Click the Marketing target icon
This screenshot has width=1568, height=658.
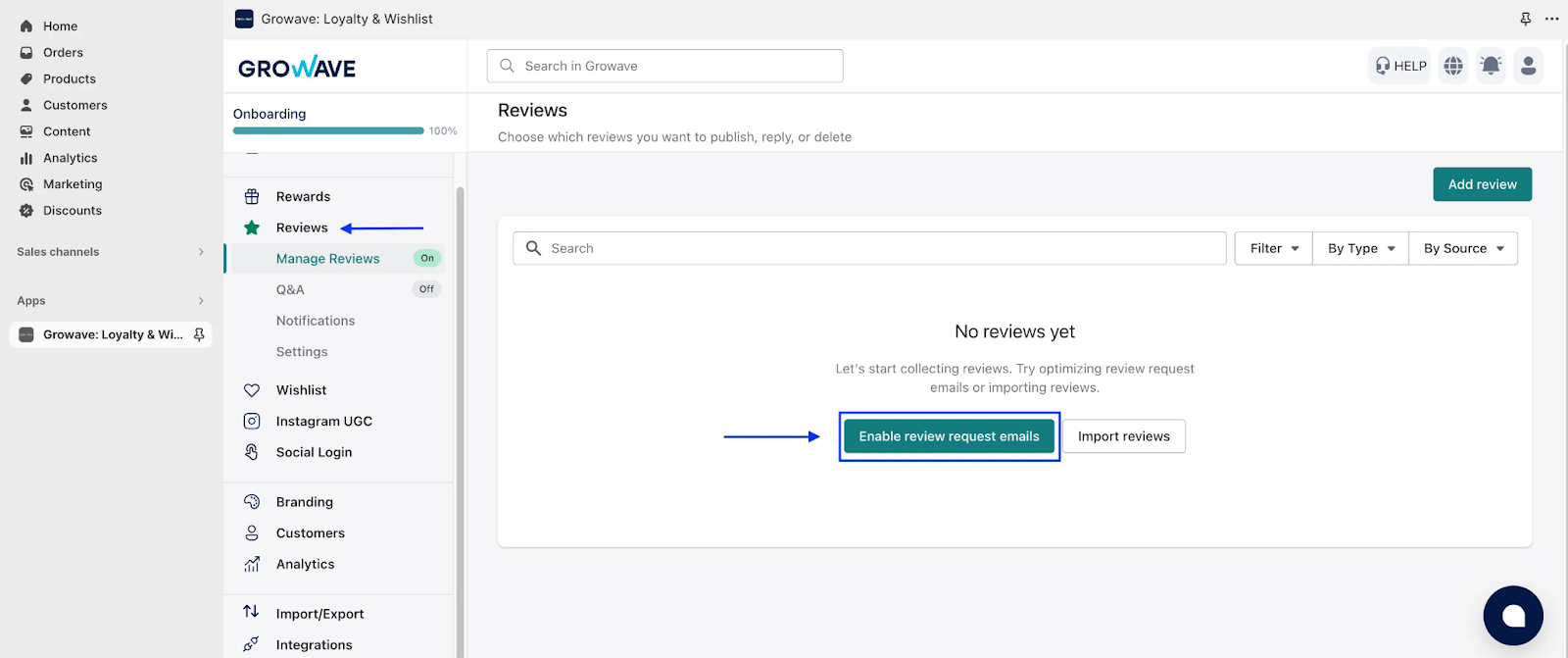click(x=26, y=184)
